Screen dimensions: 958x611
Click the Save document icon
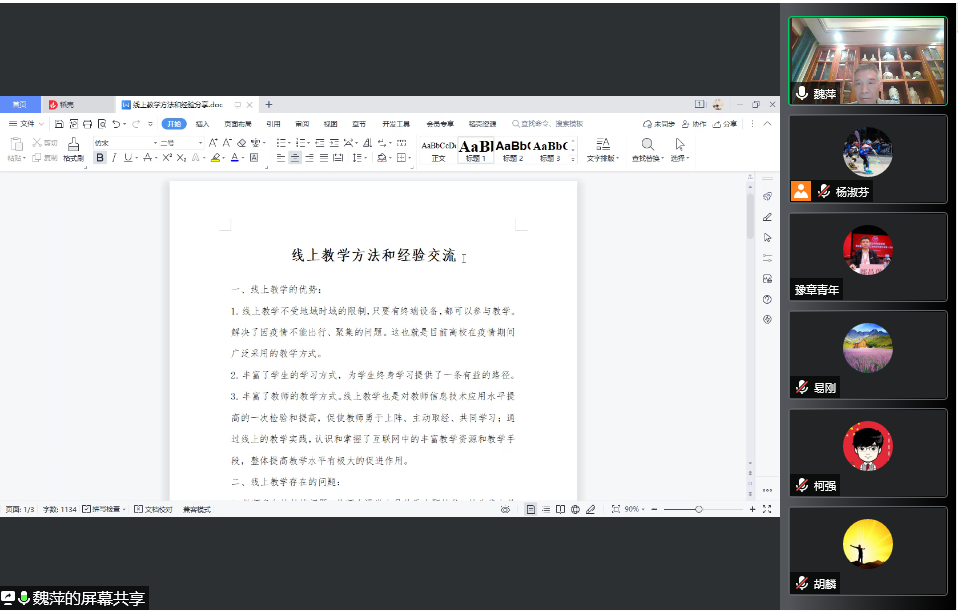point(59,124)
